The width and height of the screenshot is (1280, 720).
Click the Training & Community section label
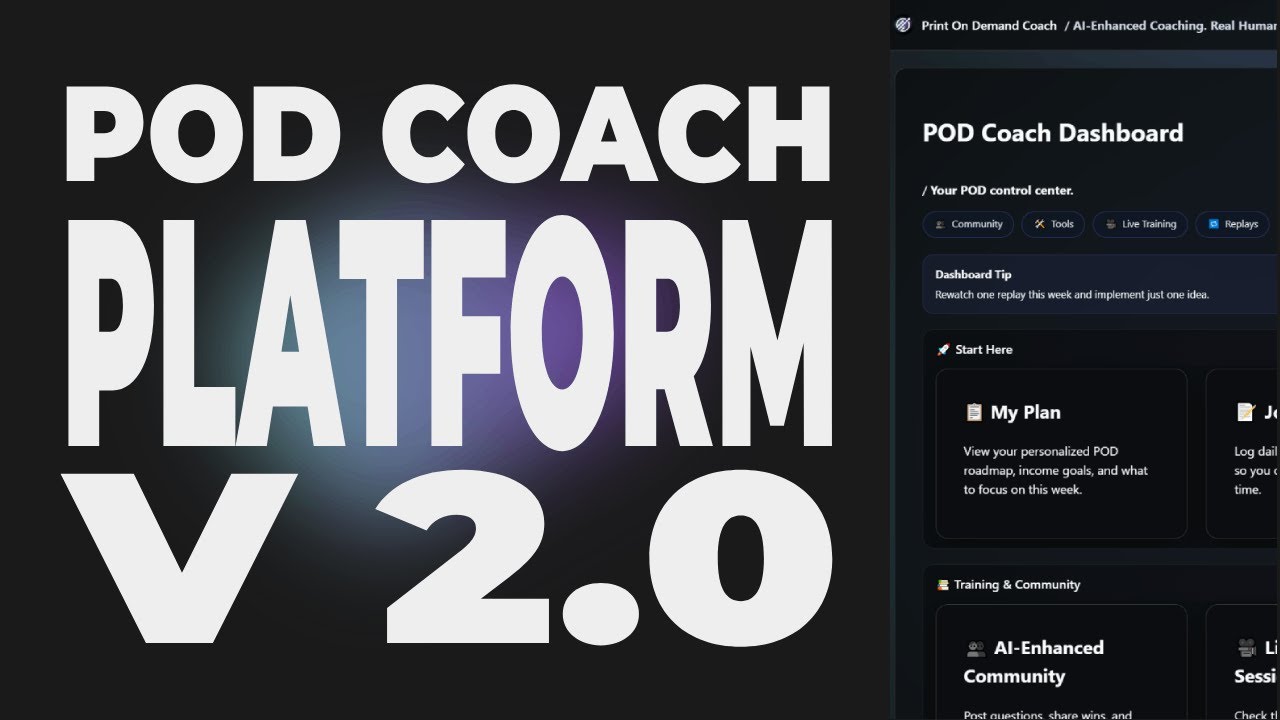click(1017, 585)
